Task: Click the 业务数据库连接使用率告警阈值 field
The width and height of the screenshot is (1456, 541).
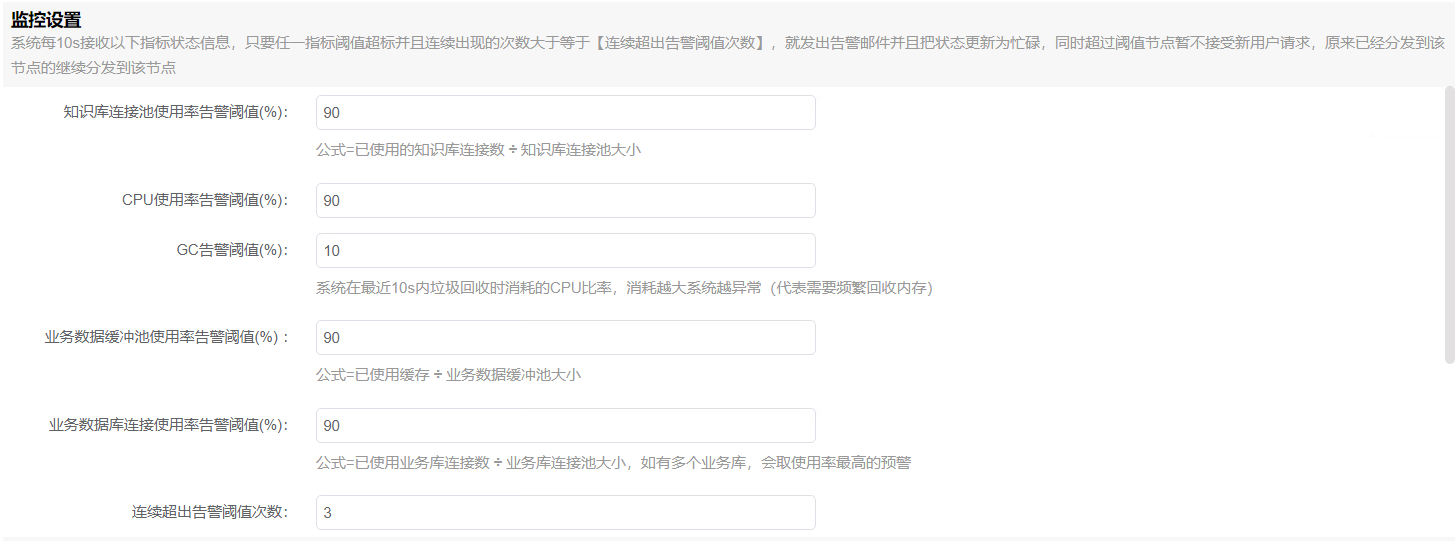Action: click(565, 426)
